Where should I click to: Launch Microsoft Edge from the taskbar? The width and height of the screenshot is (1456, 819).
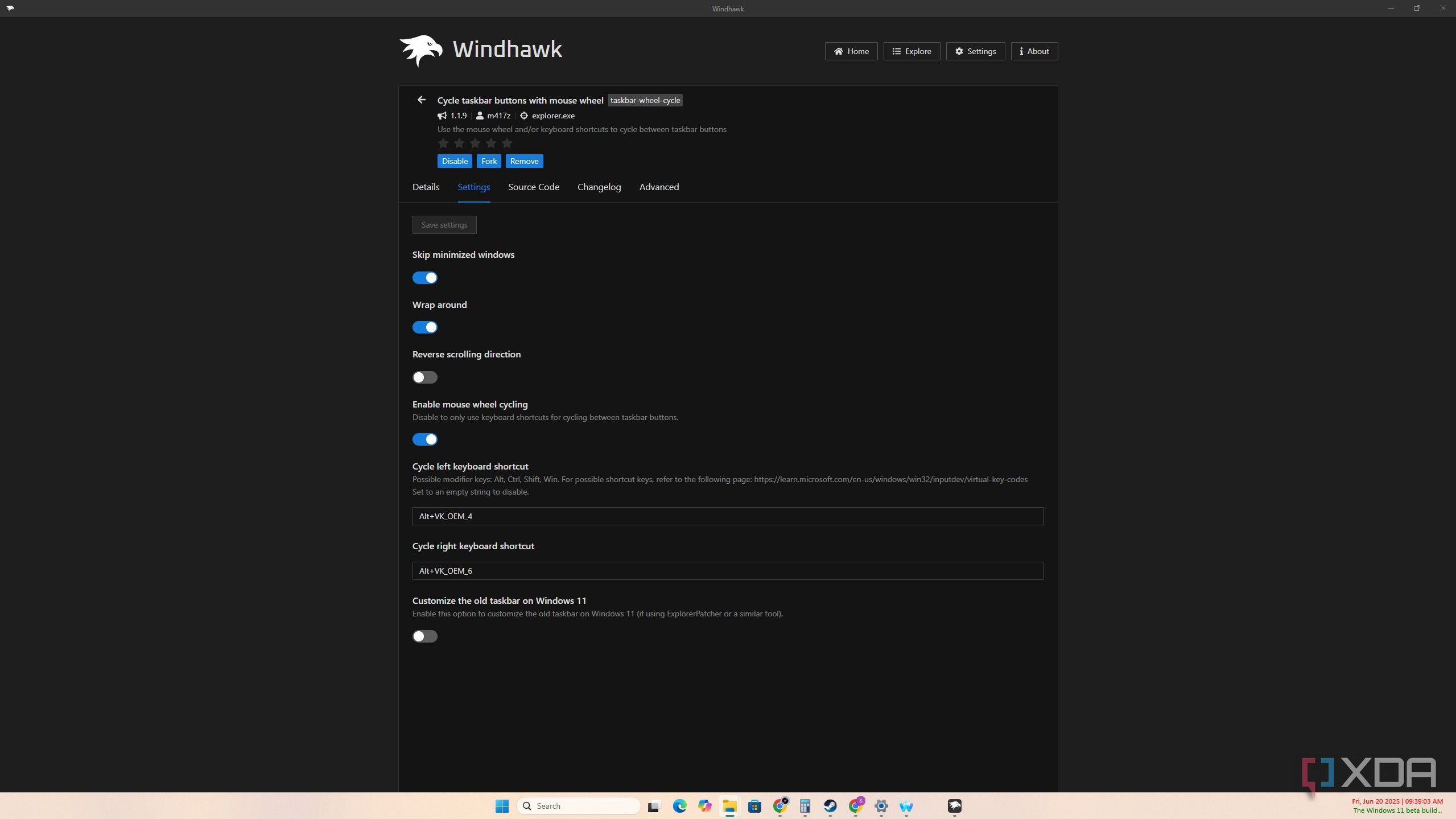tap(679, 806)
